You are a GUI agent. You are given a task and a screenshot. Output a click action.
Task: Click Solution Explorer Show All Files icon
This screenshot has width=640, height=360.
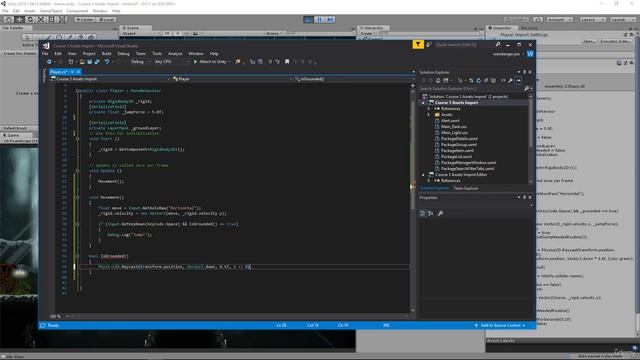493,81
